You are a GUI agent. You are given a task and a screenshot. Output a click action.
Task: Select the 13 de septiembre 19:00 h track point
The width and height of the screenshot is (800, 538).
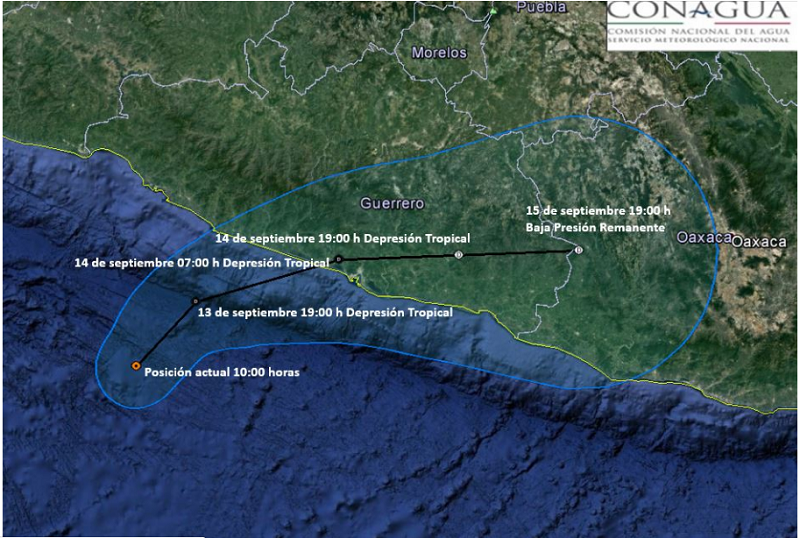point(195,302)
